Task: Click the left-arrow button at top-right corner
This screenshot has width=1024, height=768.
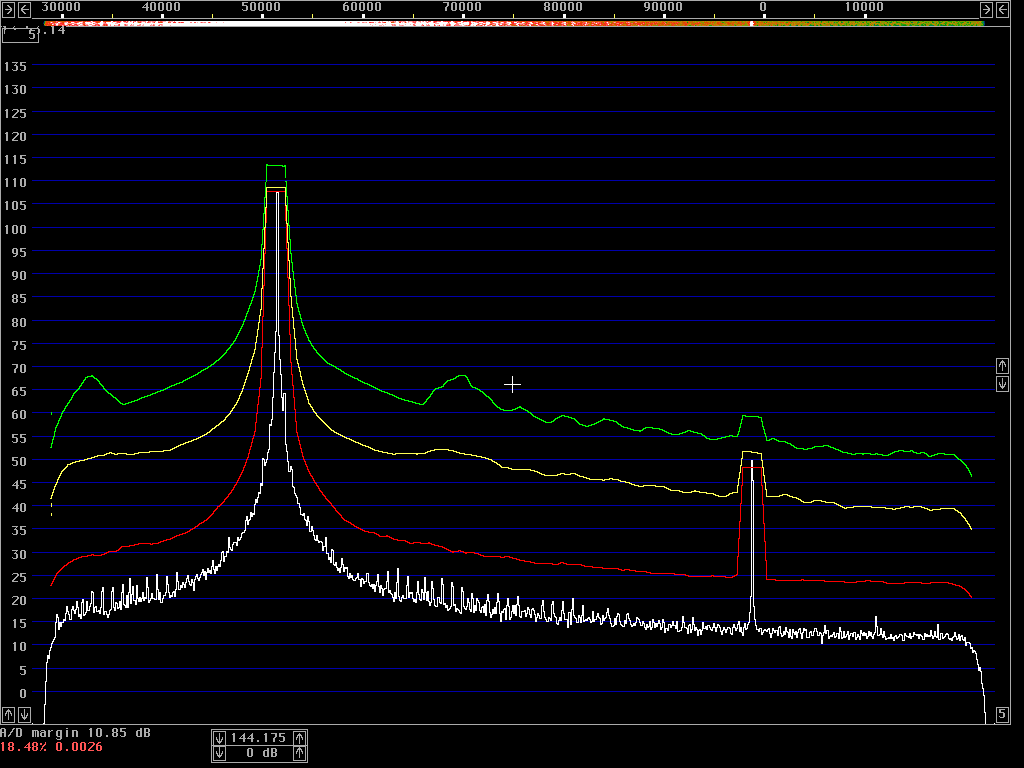Action: point(1002,9)
